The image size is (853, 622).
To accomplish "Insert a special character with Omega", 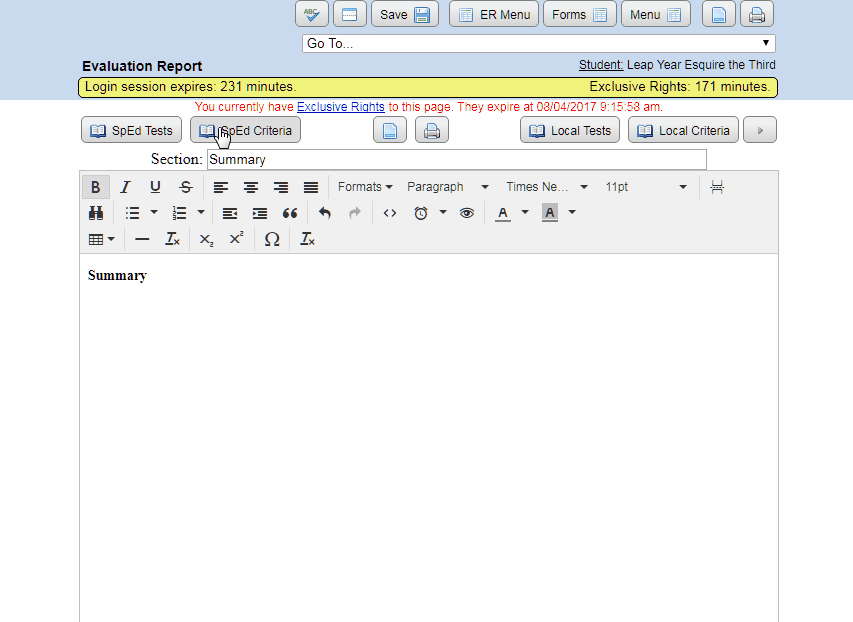I will tap(272, 239).
